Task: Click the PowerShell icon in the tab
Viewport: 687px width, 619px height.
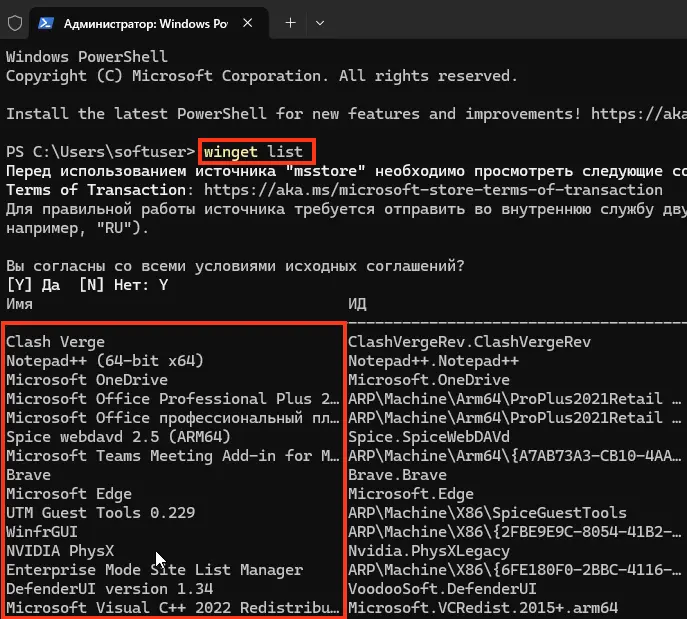Action: pos(46,23)
